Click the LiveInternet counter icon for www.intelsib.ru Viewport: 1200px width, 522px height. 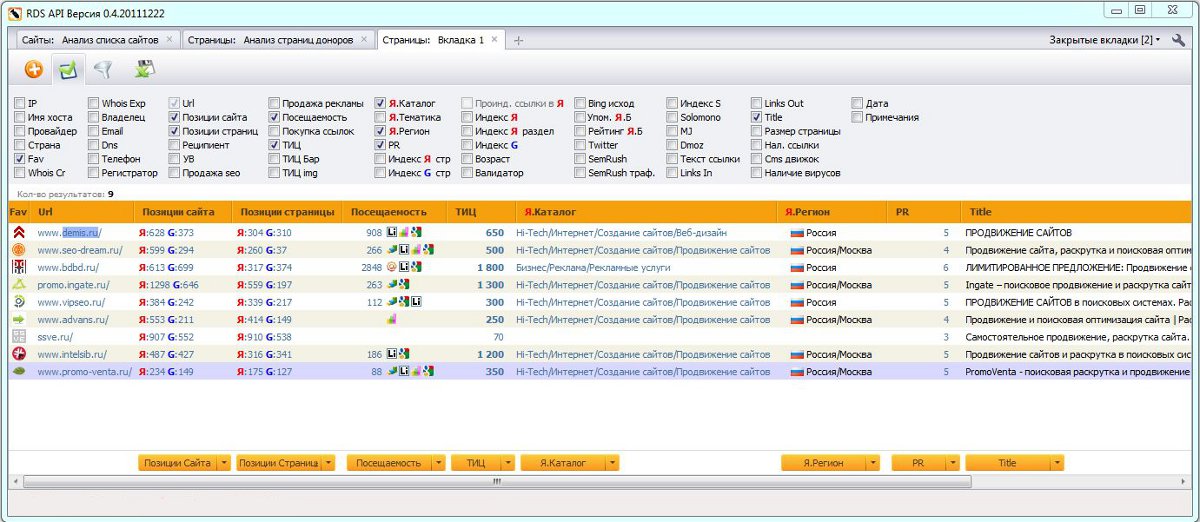[x=392, y=354]
